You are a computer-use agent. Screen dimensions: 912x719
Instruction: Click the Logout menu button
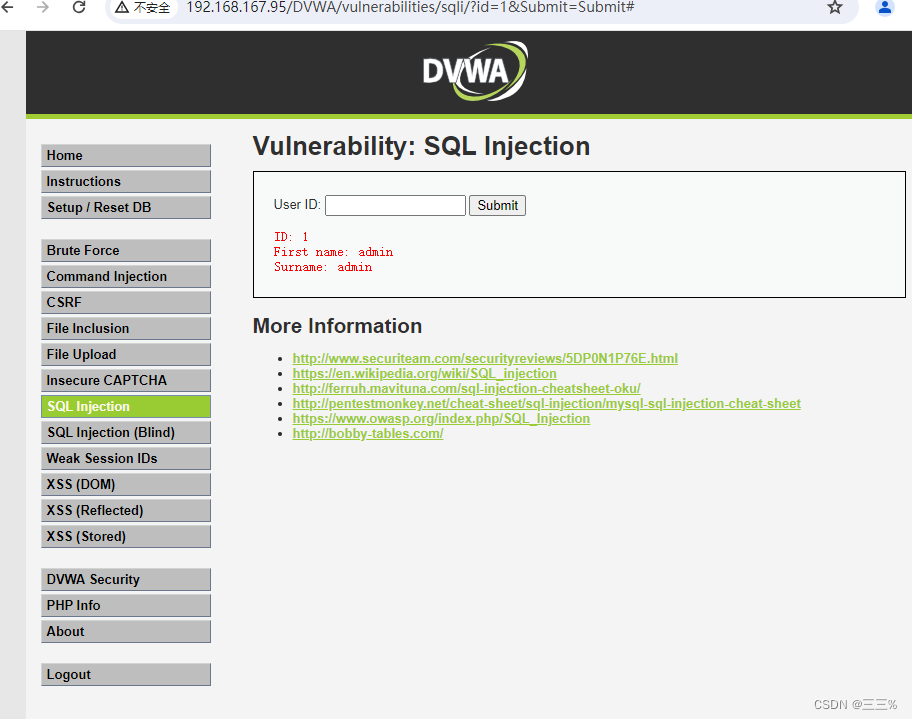click(x=125, y=674)
